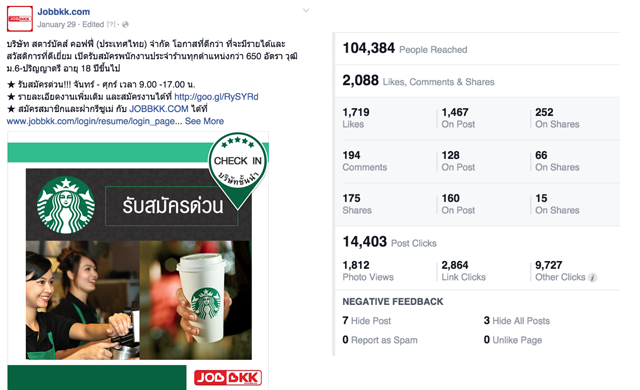This screenshot has width=640, height=390.
Task: Open the Jobbkk.com page name link
Action: [x=64, y=12]
